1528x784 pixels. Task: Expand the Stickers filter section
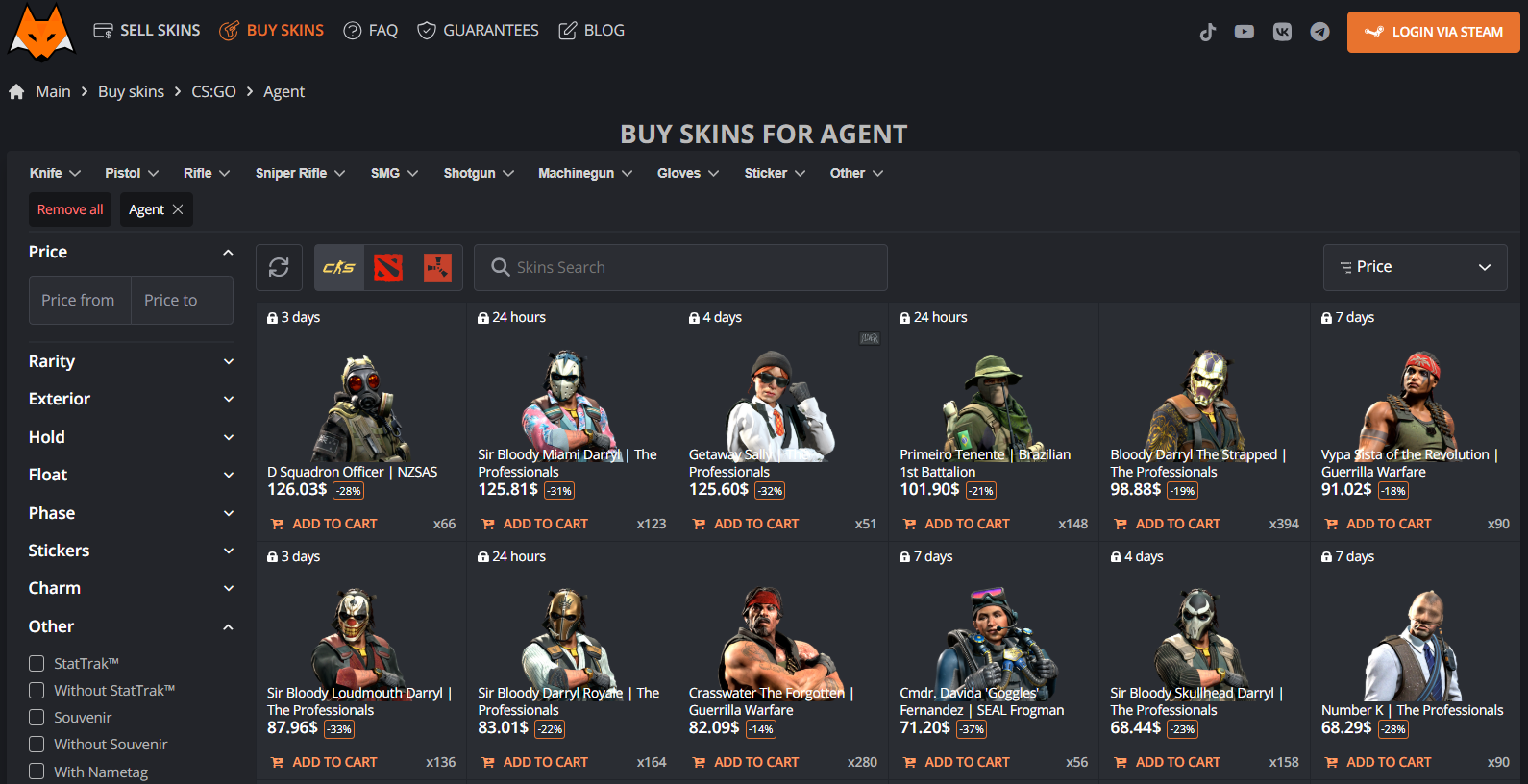[131, 551]
